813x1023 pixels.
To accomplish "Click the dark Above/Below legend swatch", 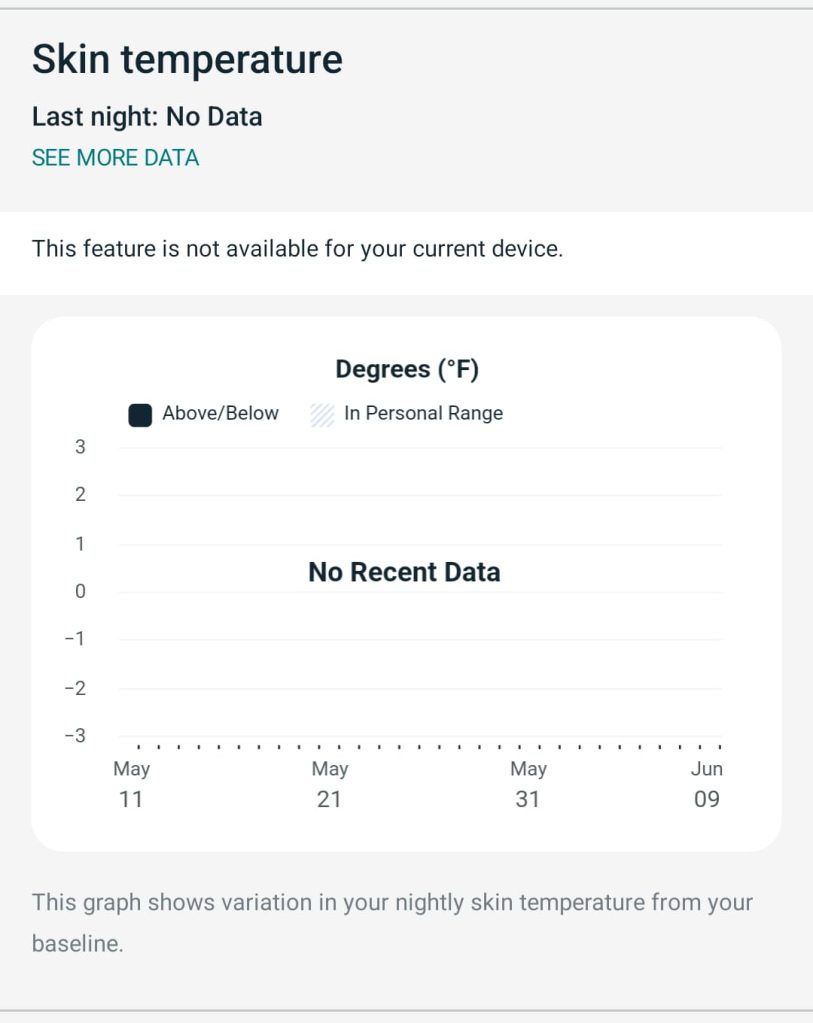I will pyautogui.click(x=140, y=414).
